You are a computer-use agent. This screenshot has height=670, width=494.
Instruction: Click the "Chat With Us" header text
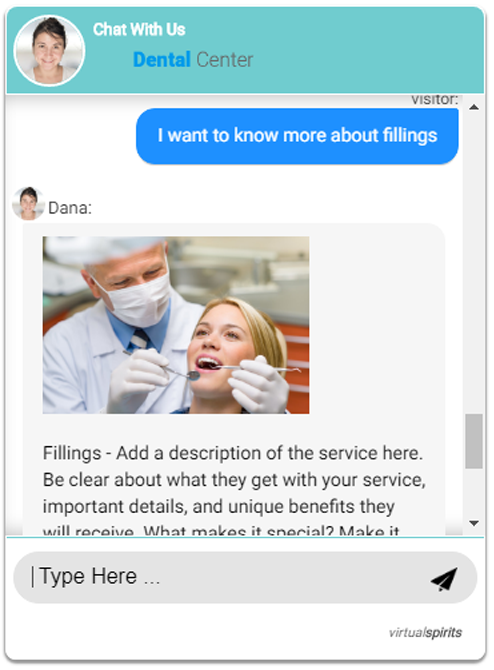139,29
